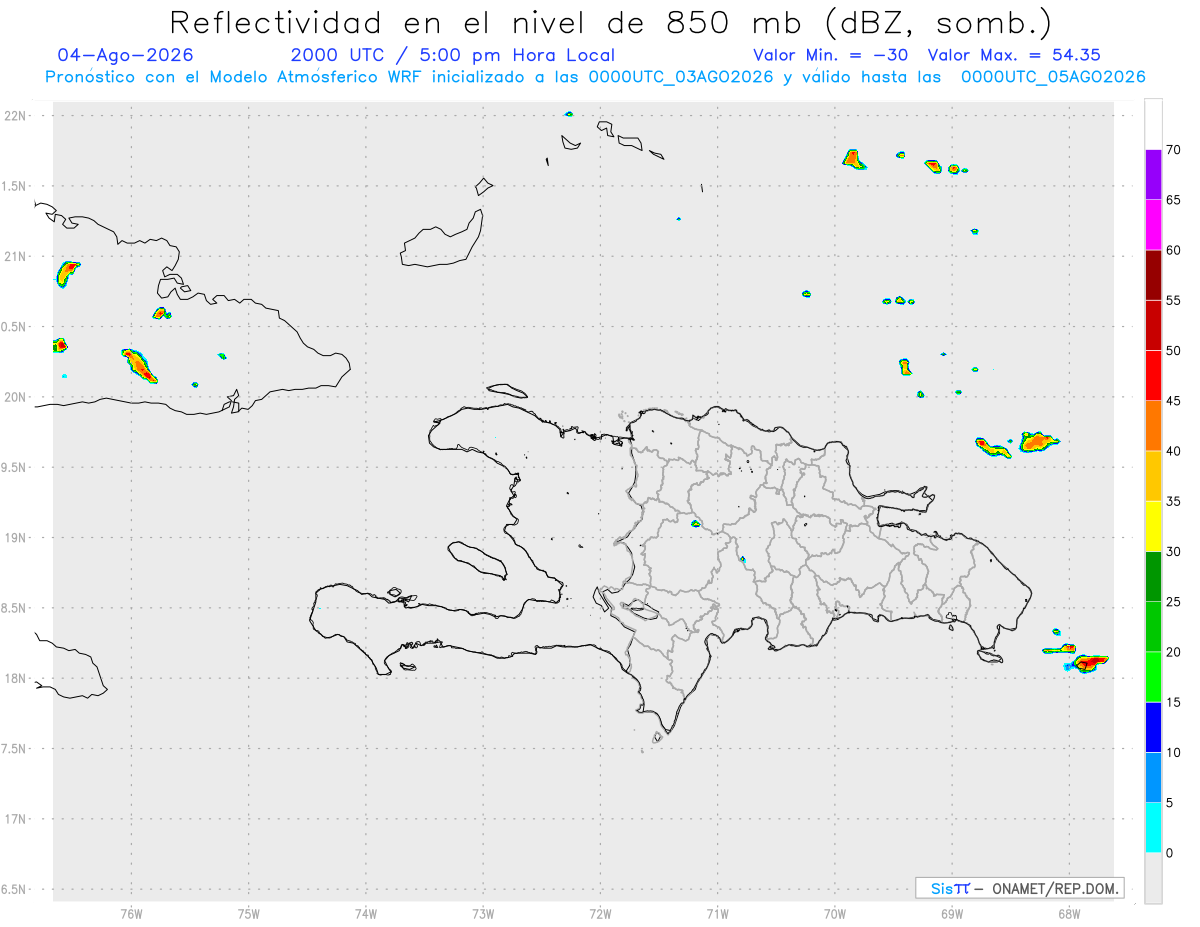Click the elongated storm cell over Cuba near 76W

[x=139, y=365]
